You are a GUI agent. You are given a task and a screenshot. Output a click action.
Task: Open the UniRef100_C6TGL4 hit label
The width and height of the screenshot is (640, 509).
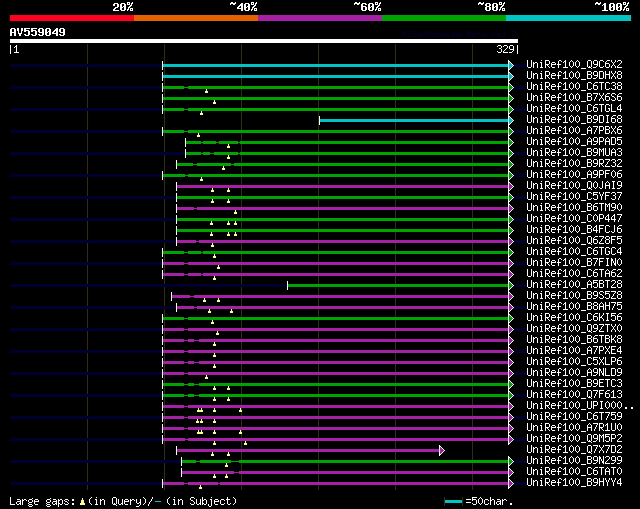[574, 109]
